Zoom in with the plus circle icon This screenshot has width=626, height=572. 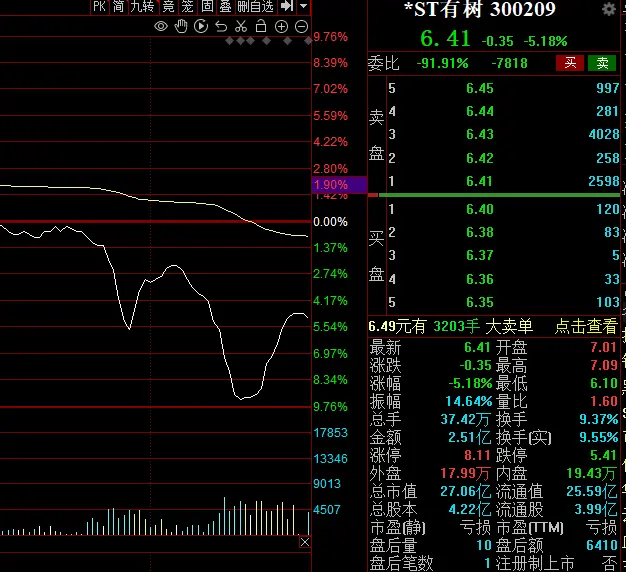[281, 27]
